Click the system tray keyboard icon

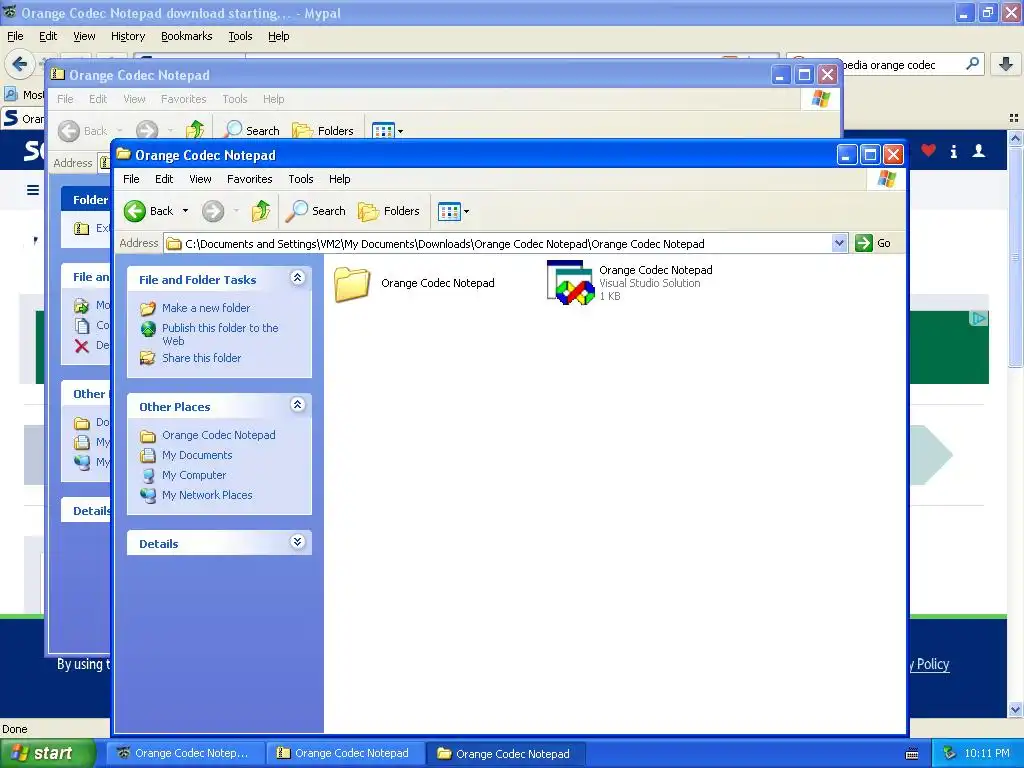(912, 754)
